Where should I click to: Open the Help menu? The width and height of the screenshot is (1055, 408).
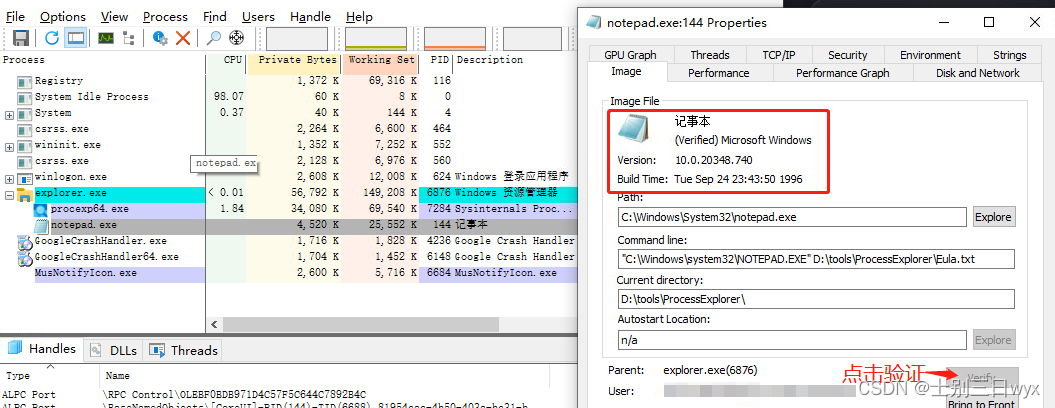(360, 17)
